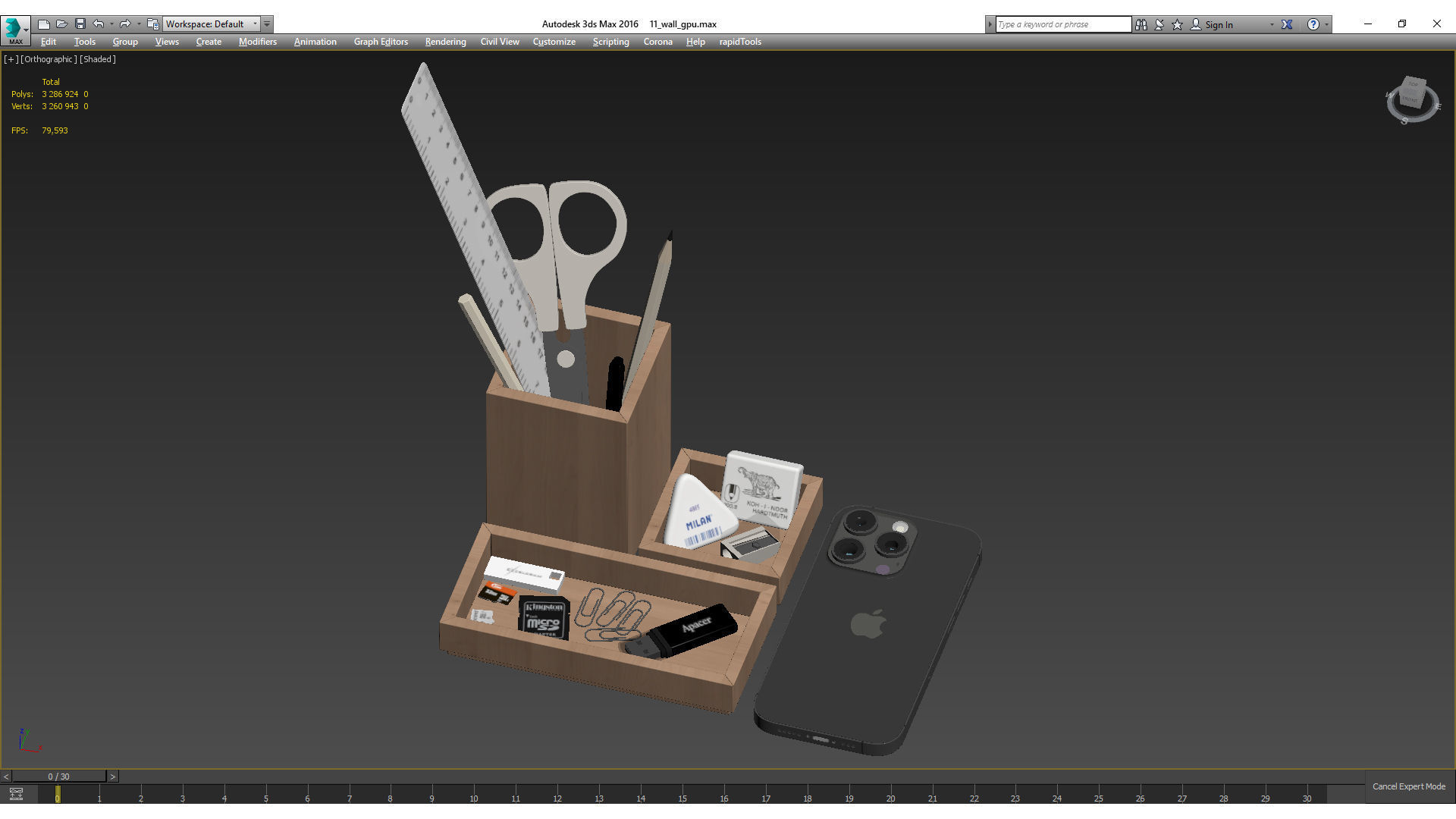The height and width of the screenshot is (819, 1456).
Task: Click the binoculars search icon
Action: [1141, 24]
